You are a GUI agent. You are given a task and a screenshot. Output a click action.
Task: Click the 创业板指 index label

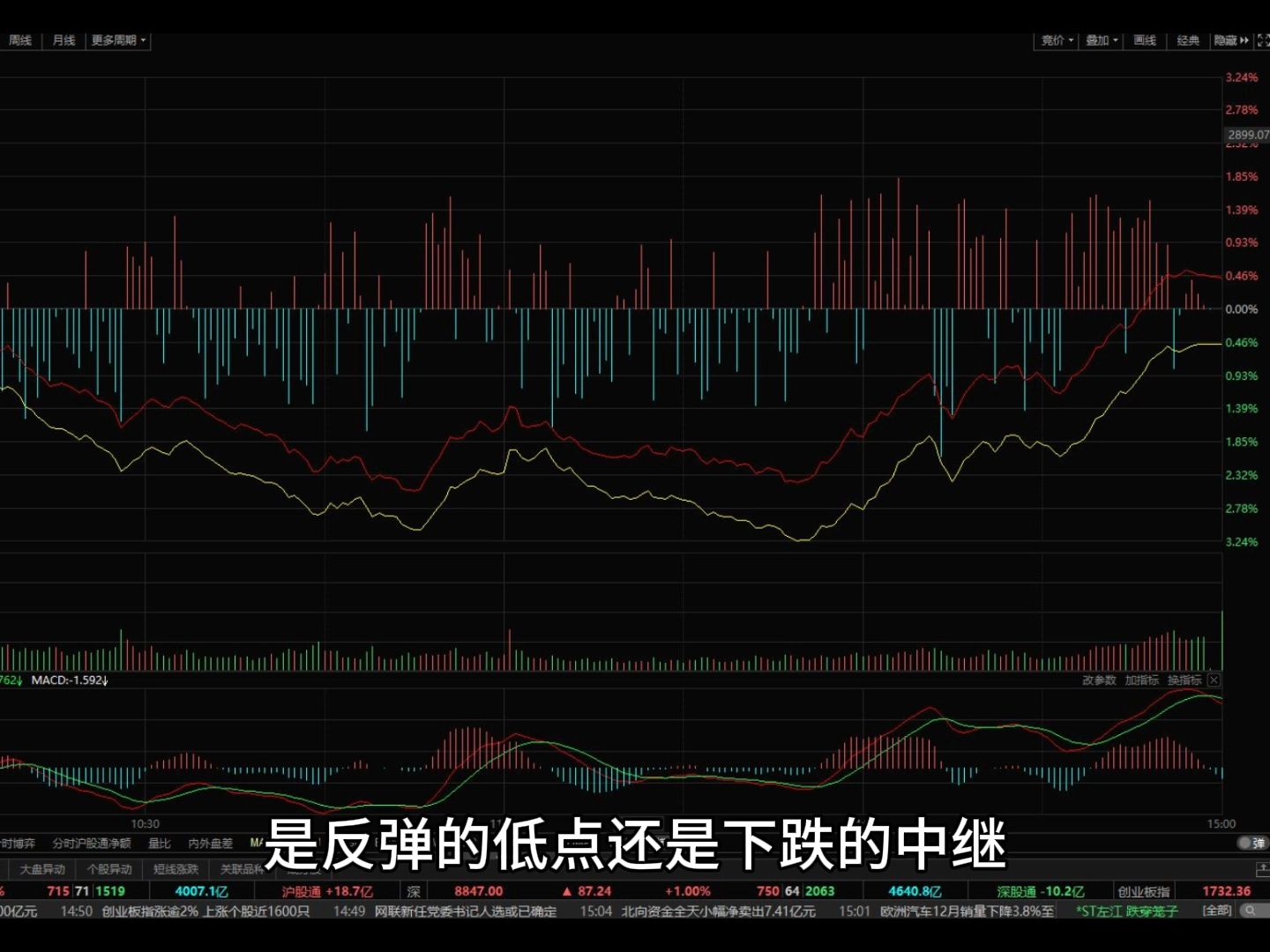(1144, 891)
